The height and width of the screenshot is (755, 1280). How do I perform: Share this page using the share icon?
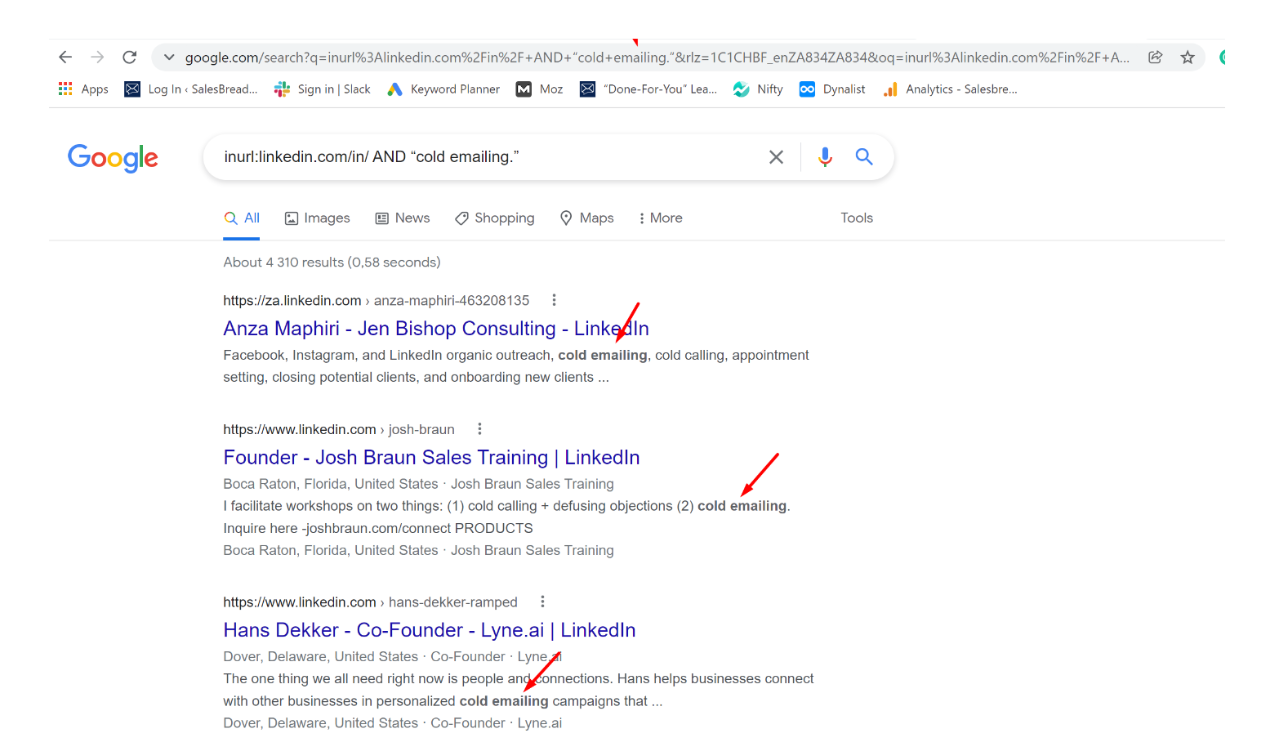click(1156, 57)
